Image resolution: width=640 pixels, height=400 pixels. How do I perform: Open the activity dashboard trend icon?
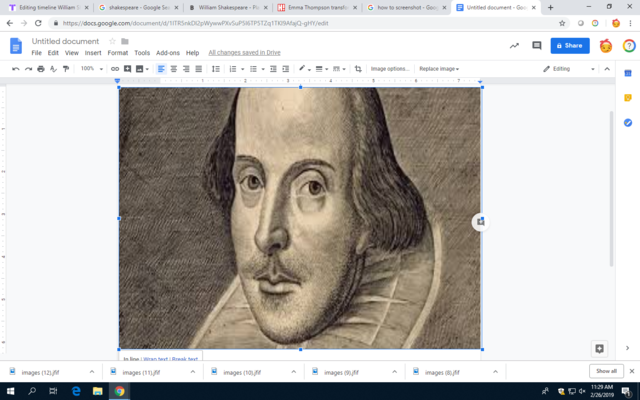point(514,46)
